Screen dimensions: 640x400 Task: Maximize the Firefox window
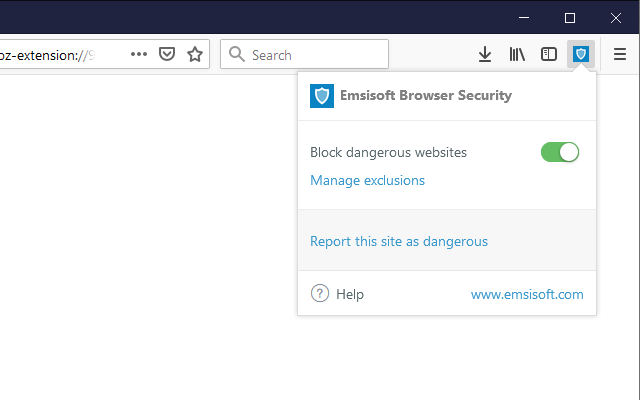(x=570, y=17)
